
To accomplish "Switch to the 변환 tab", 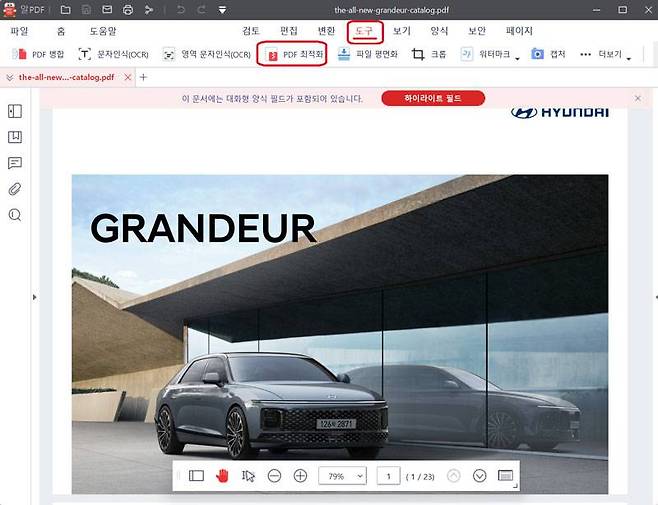I will tap(326, 31).
